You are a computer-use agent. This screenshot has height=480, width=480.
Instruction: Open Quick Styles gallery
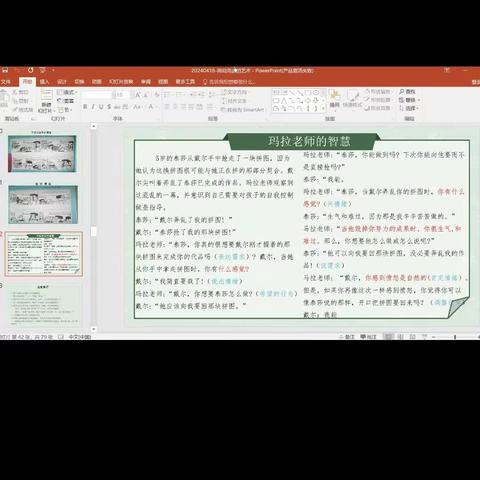(352, 99)
